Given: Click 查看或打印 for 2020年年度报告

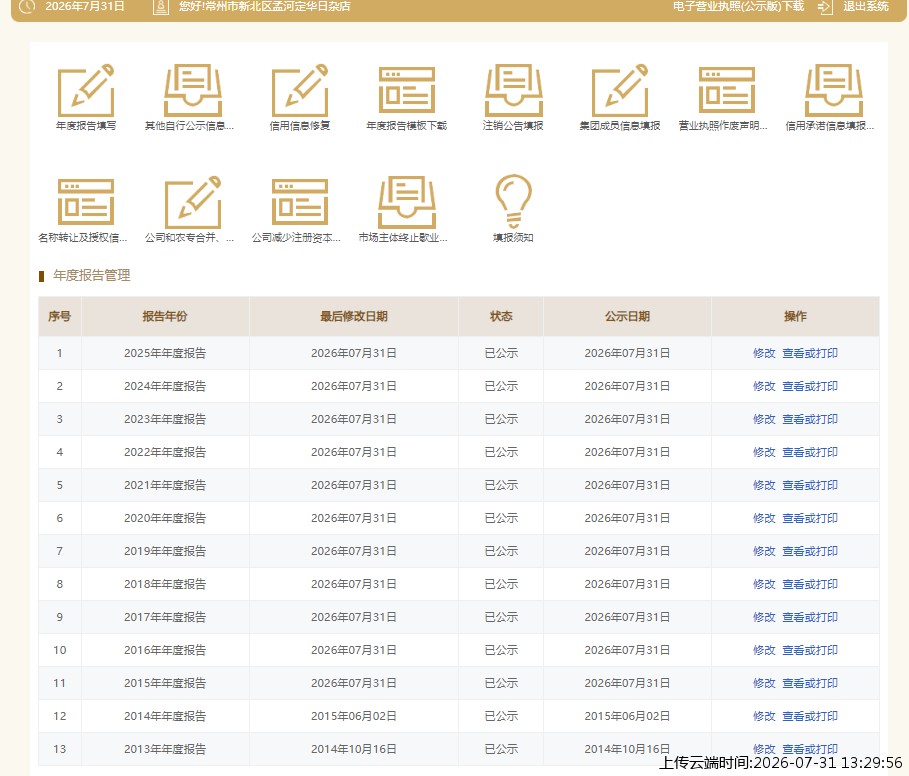Looking at the screenshot, I should tap(809, 518).
